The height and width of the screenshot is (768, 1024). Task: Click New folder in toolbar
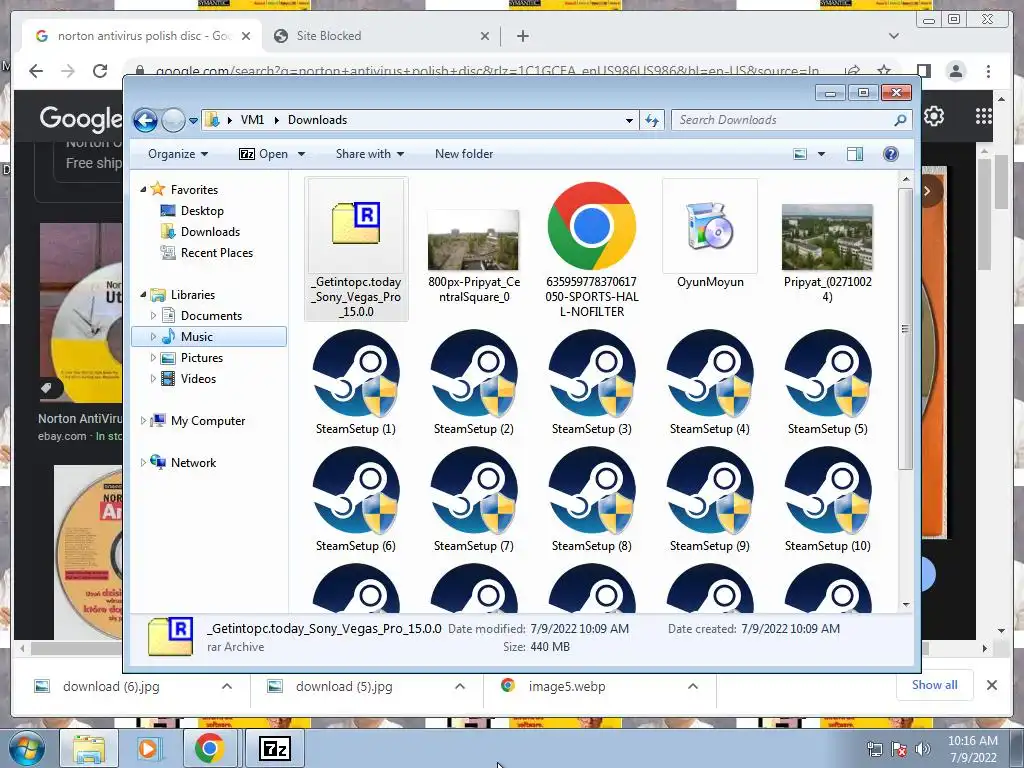pyautogui.click(x=464, y=154)
